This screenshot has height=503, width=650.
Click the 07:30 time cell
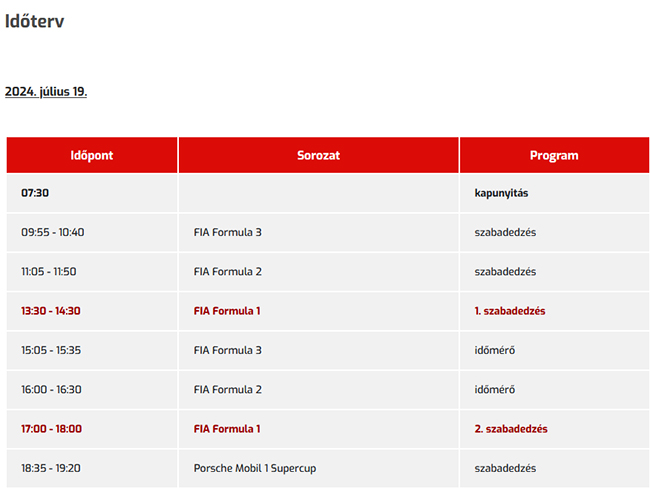pos(35,193)
